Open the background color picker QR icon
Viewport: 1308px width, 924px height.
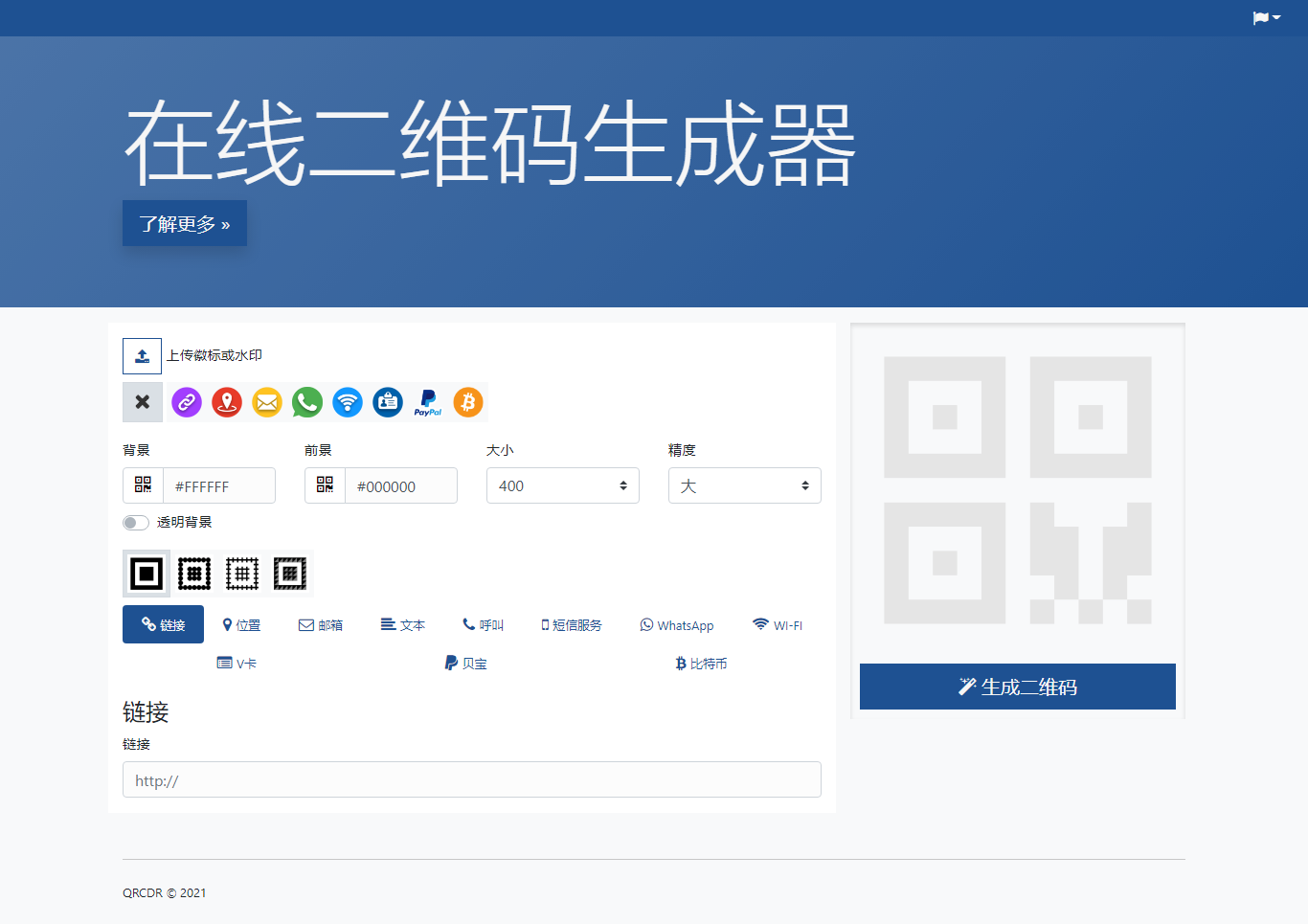[143, 485]
